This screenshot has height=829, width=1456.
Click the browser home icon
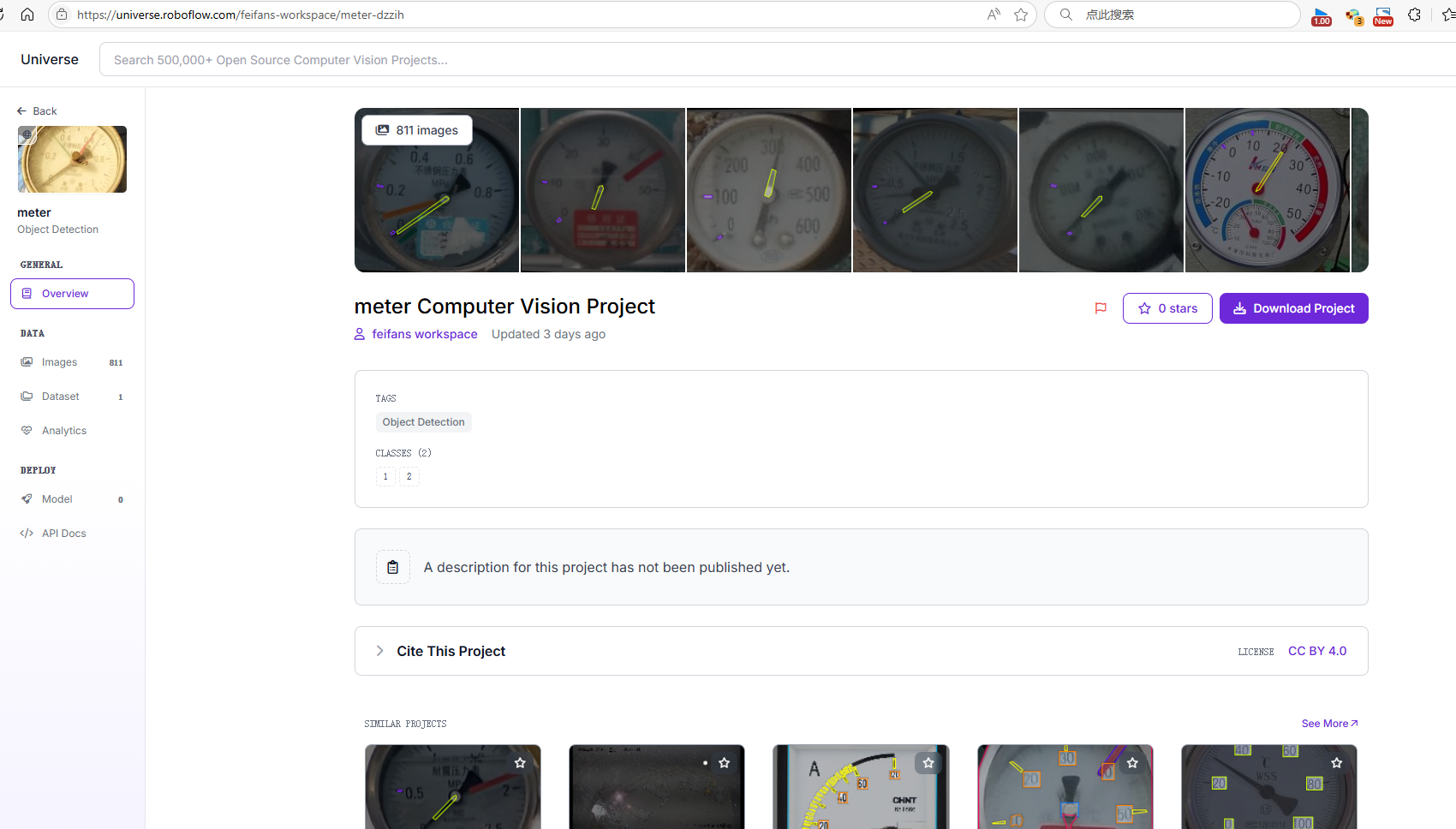pos(27,15)
